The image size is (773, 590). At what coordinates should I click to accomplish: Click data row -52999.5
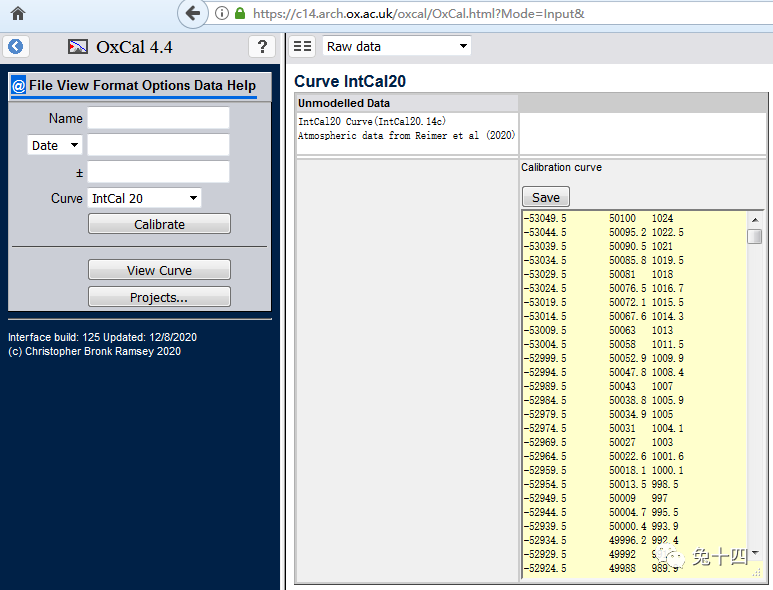click(604, 358)
